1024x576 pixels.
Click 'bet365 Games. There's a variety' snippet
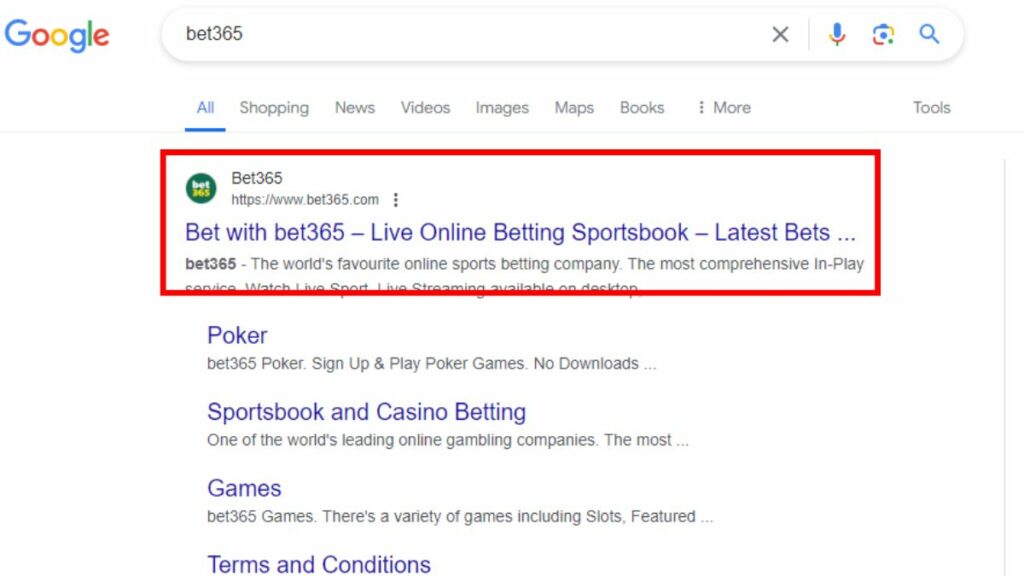(460, 517)
